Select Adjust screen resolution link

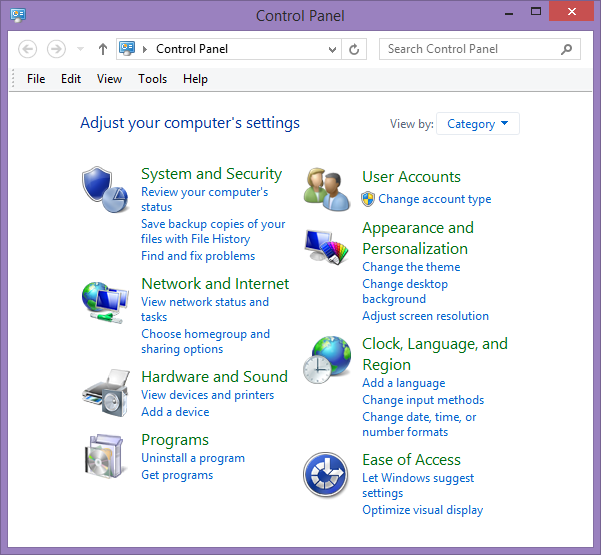click(425, 316)
